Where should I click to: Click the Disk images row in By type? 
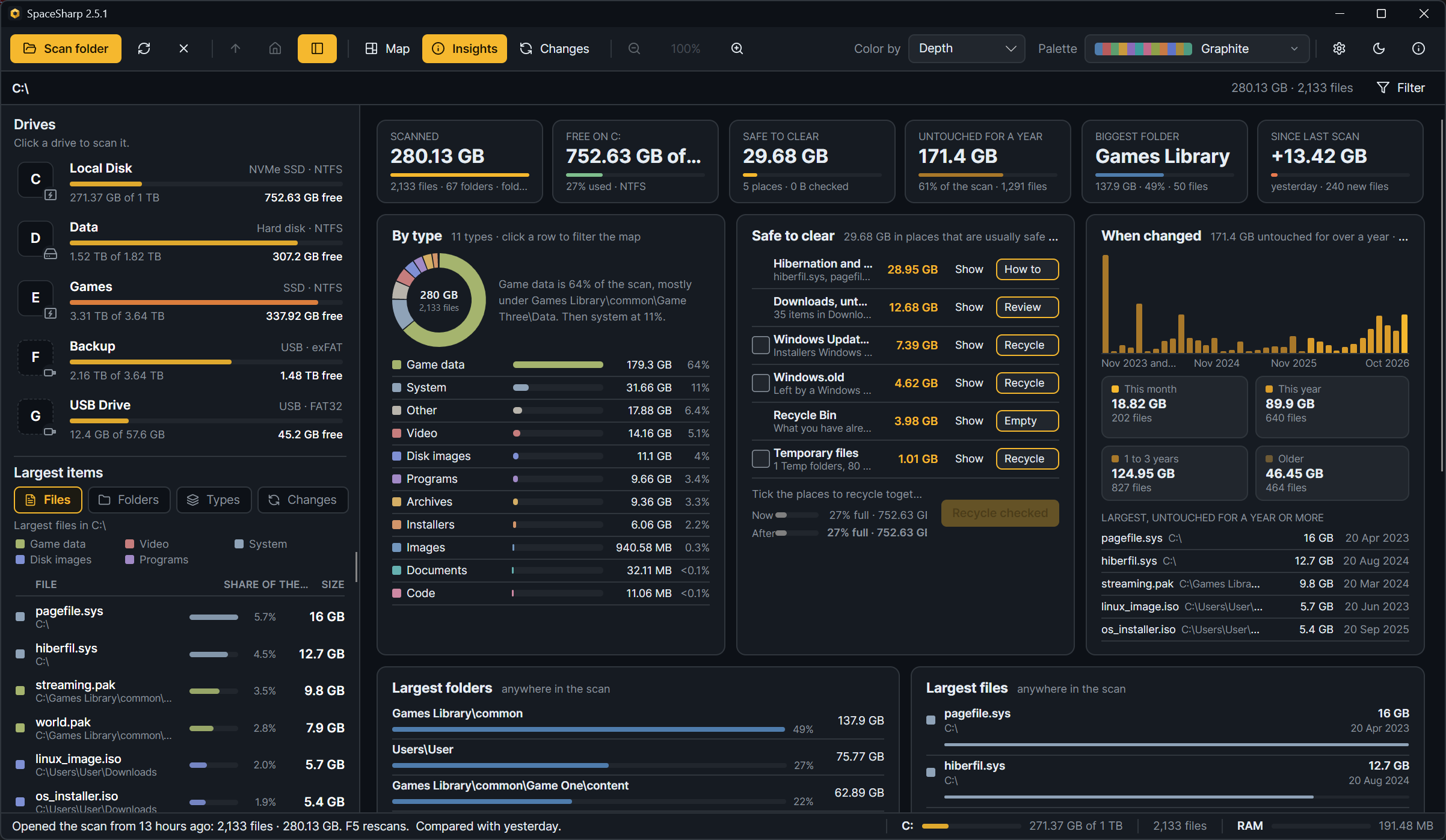click(550, 456)
